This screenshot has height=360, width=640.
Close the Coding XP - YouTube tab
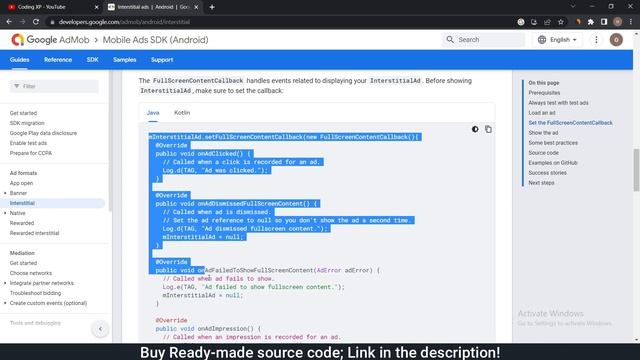(97, 7)
